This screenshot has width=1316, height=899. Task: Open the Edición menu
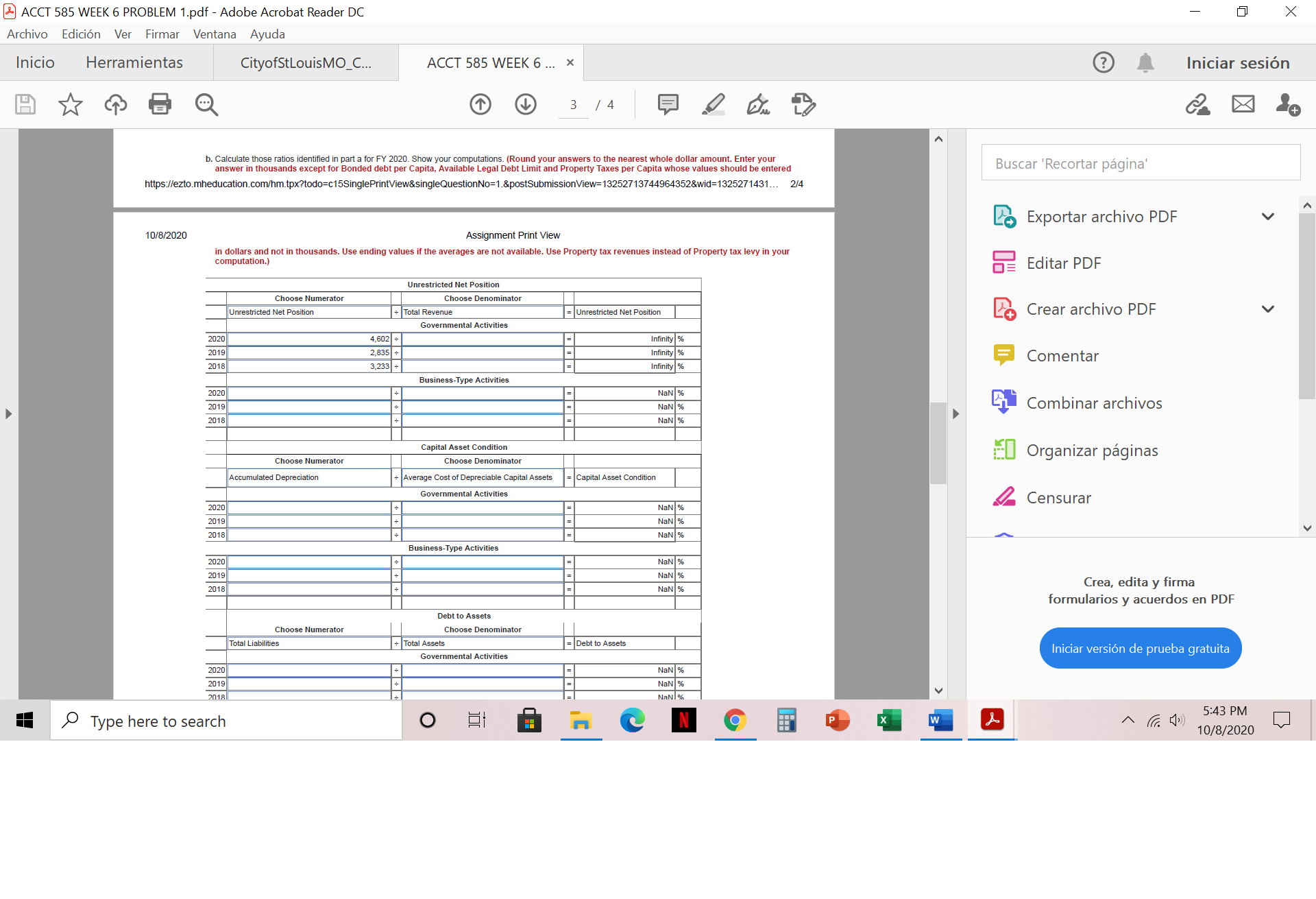[x=80, y=34]
